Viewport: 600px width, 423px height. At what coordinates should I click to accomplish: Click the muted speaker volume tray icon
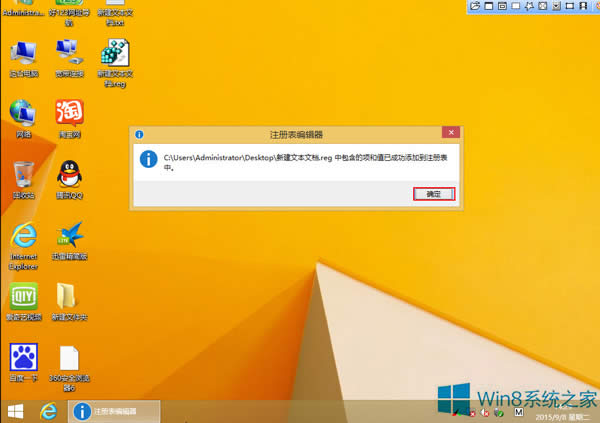pos(484,413)
